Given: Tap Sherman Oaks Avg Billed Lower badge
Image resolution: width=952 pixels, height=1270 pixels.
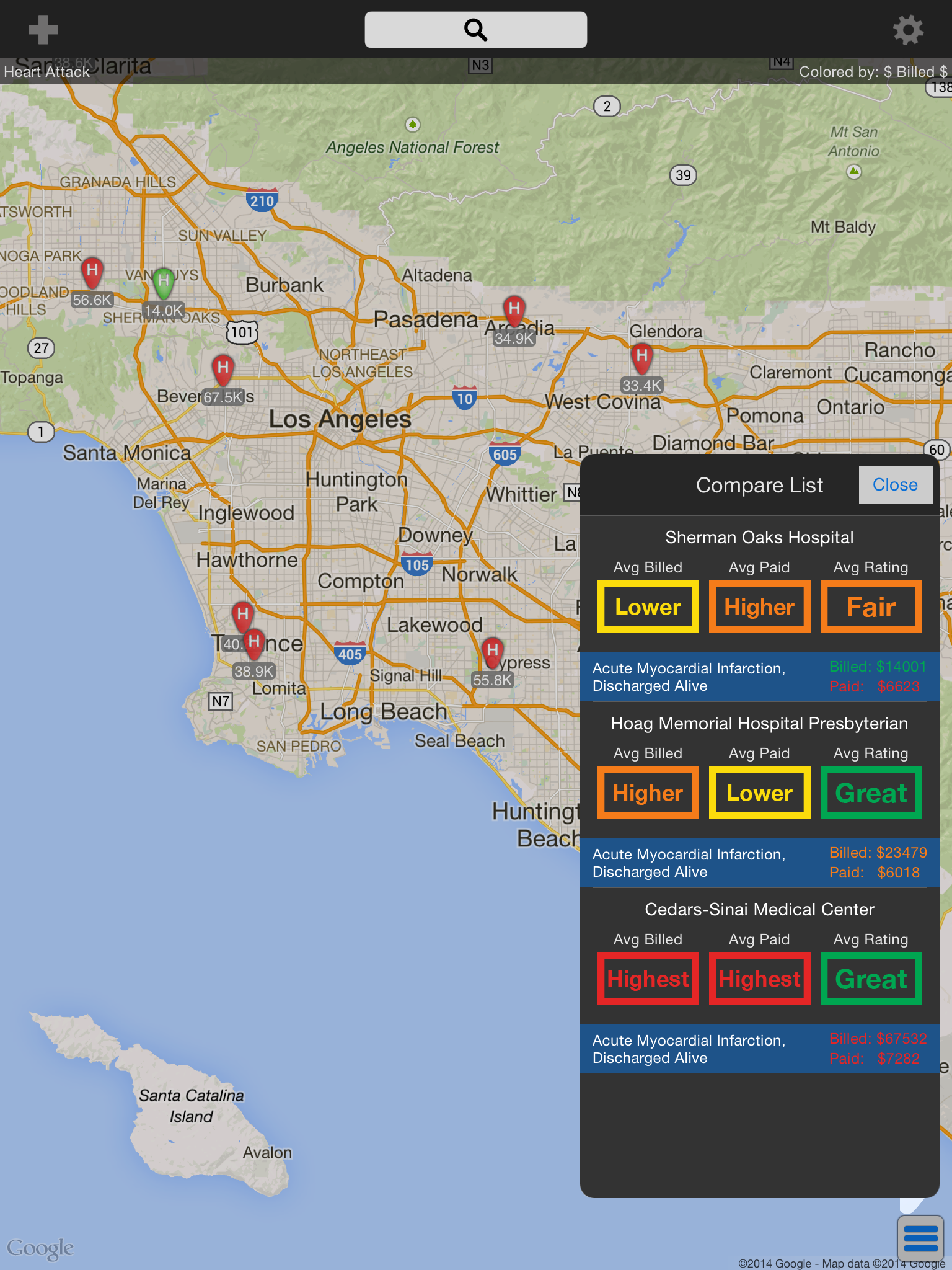Looking at the screenshot, I should coord(648,606).
